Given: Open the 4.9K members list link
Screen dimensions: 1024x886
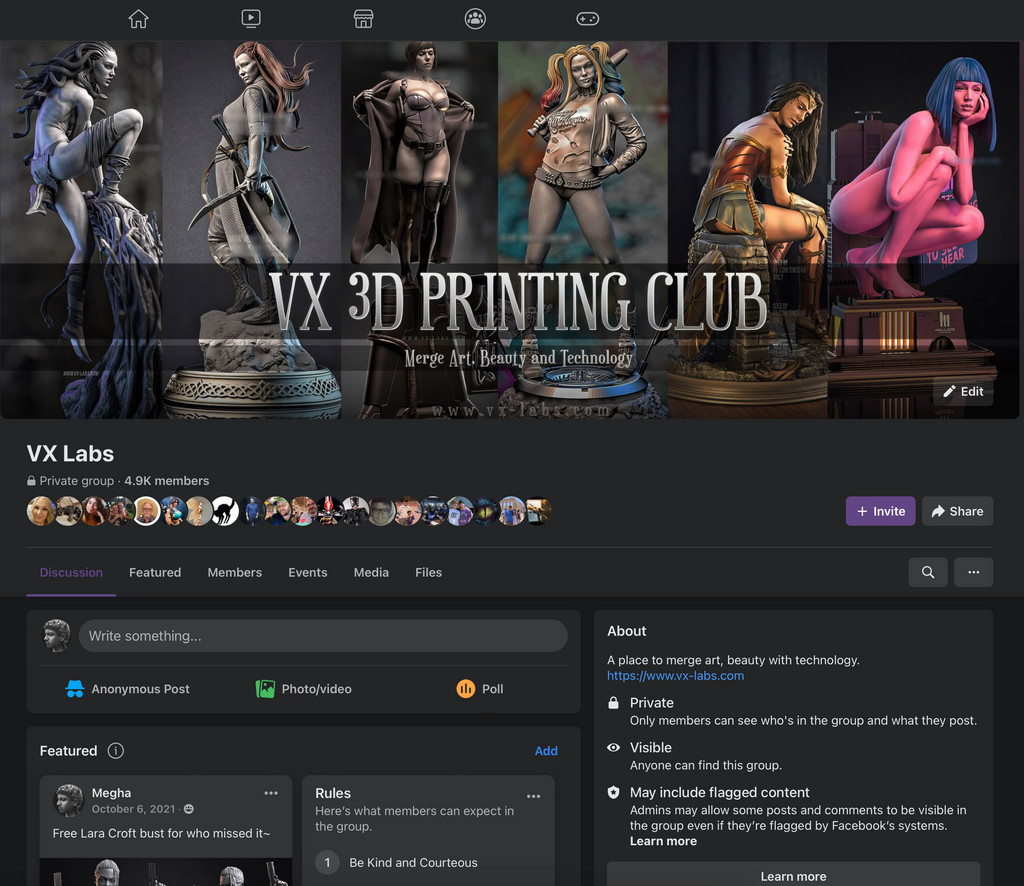Looking at the screenshot, I should pos(167,481).
